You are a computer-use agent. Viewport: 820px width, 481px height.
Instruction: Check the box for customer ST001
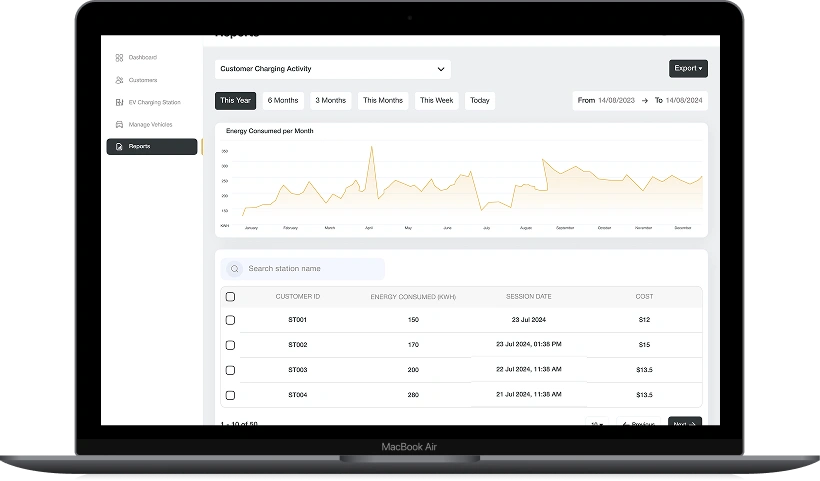pyautogui.click(x=230, y=320)
